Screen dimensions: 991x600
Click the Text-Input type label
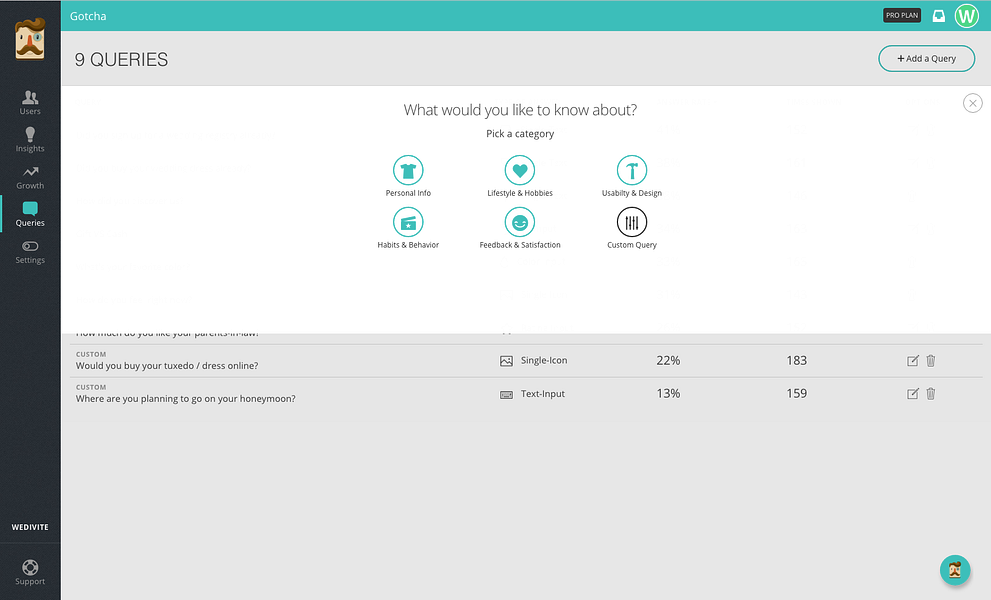pyautogui.click(x=543, y=394)
